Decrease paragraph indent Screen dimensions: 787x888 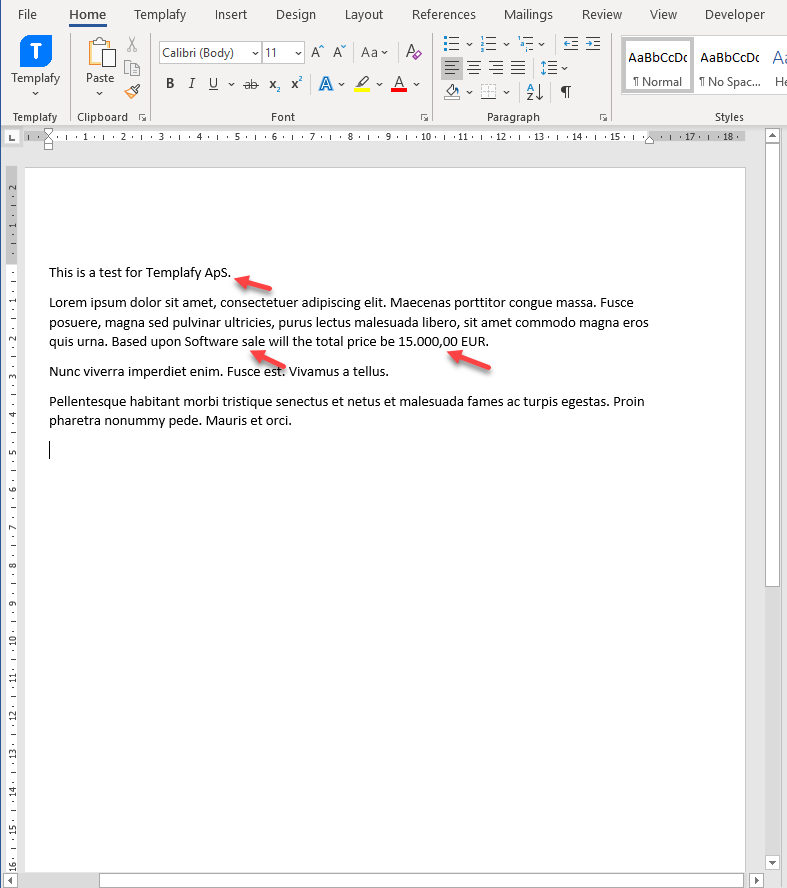(x=571, y=44)
